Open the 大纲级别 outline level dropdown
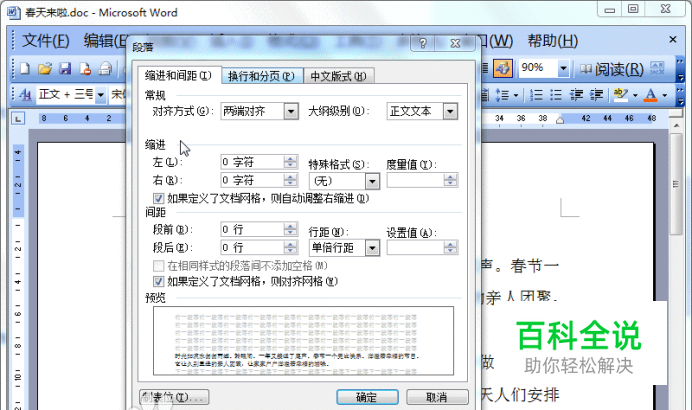The height and width of the screenshot is (410, 692). pyautogui.click(x=450, y=111)
